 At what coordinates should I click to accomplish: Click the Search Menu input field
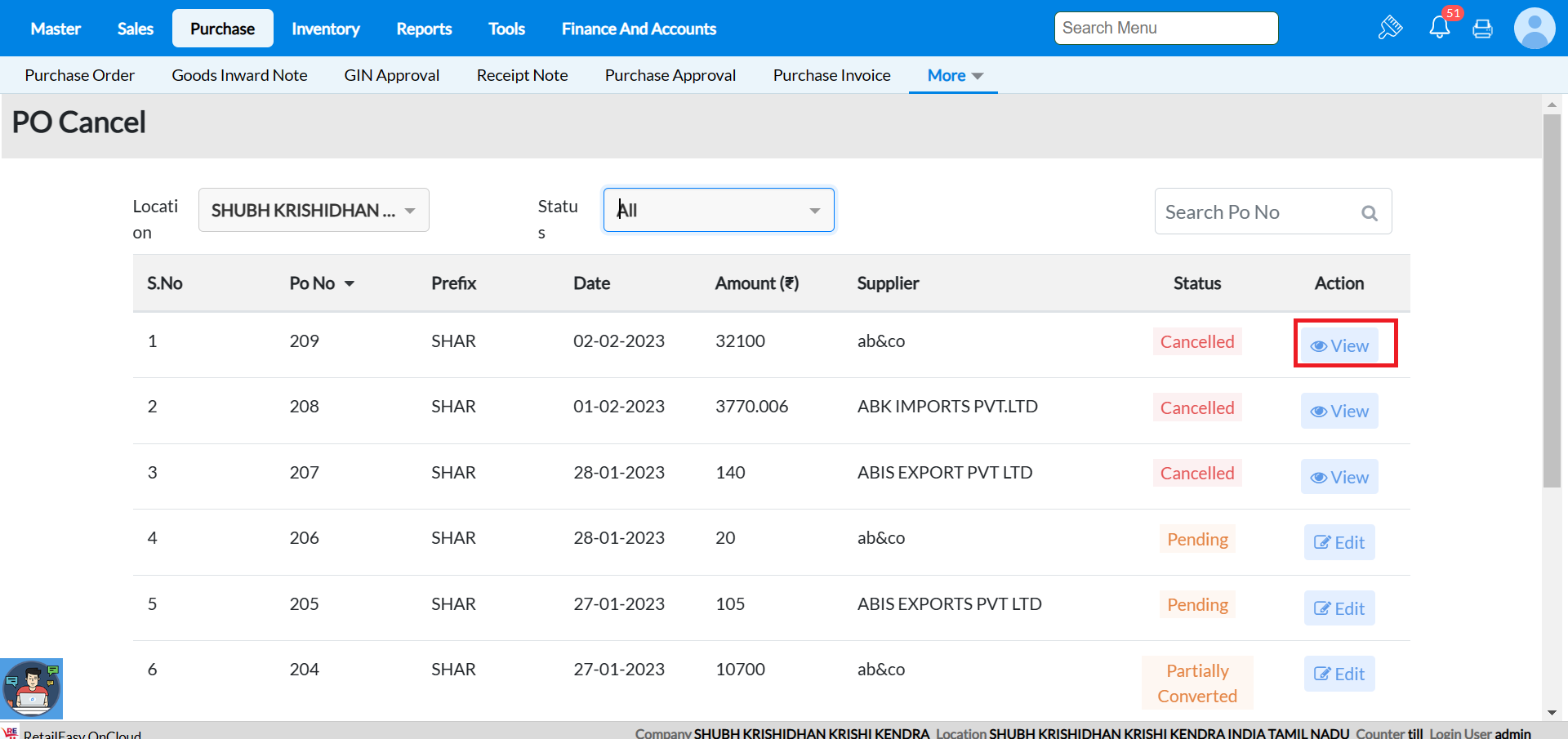click(x=1165, y=29)
